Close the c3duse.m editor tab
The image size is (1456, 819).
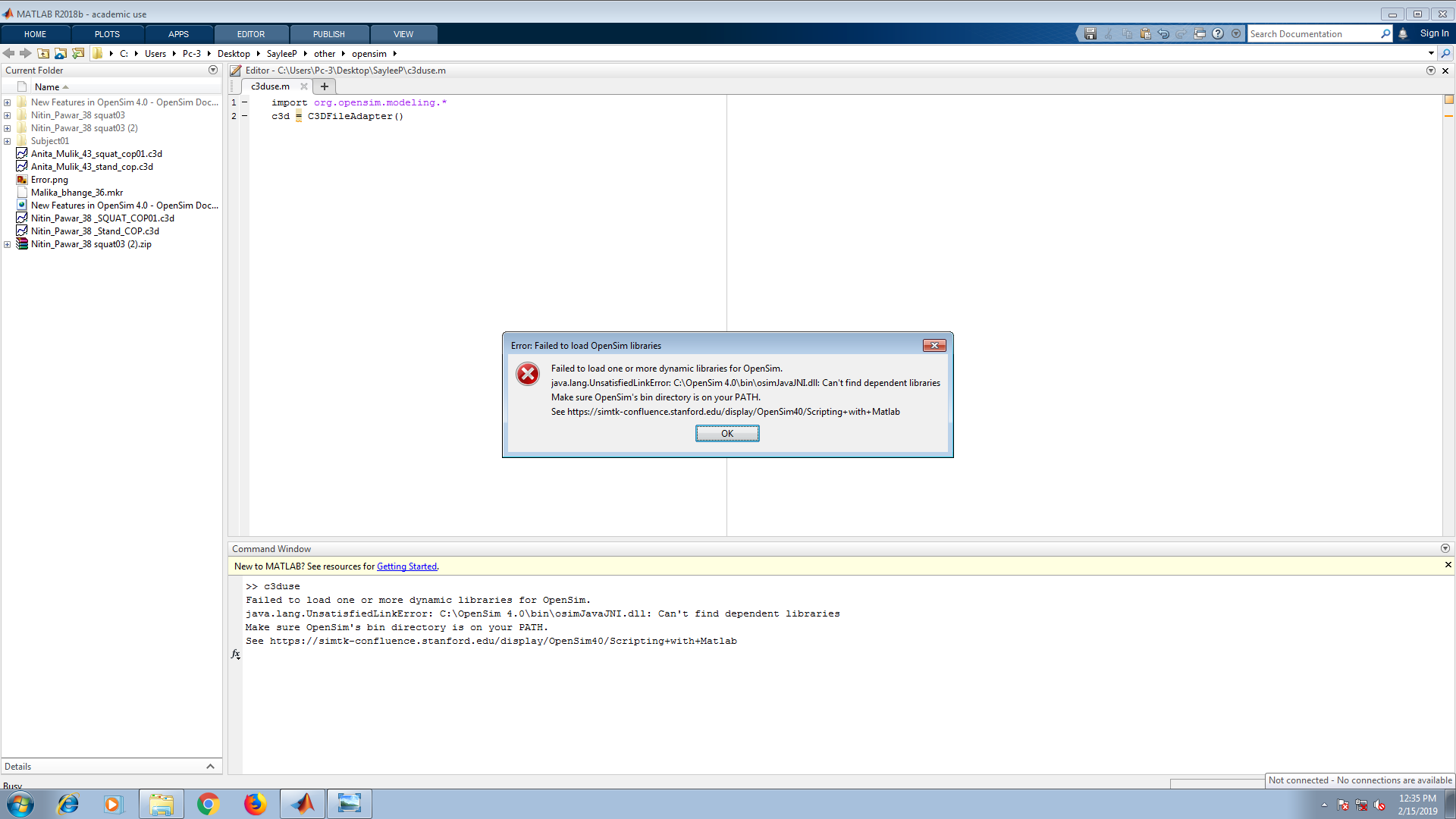click(x=304, y=86)
